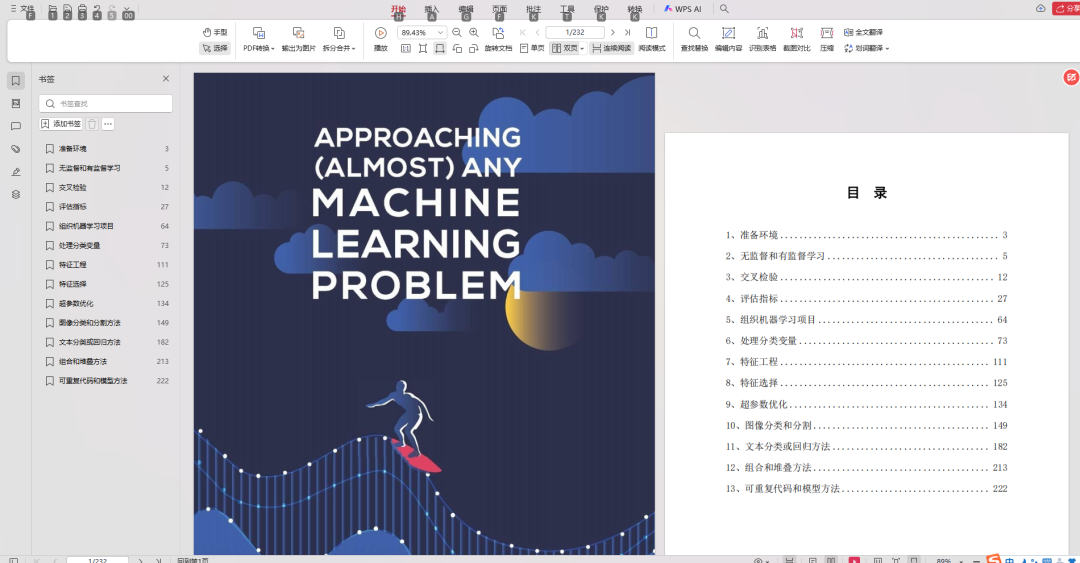1080x563 pixels.
Task: Switch to the 插入 tab
Action: click(432, 9)
